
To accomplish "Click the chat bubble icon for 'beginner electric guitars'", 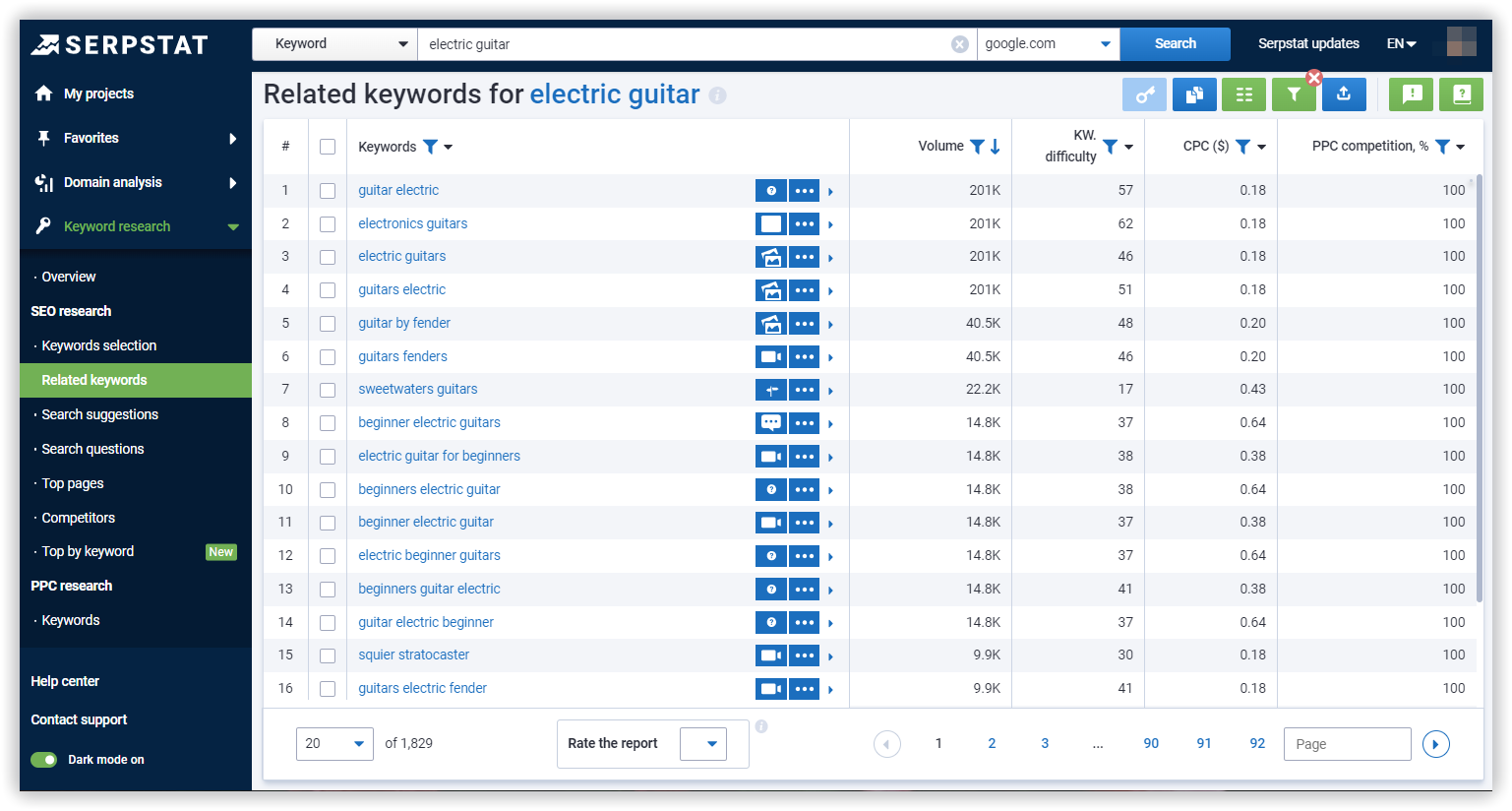I will [x=771, y=423].
